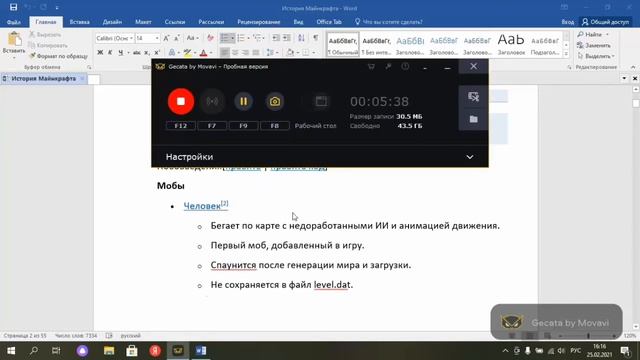Screen dimensions: 640x360
Task: Expand the Настройки panel in Gecata
Action: click(x=470, y=157)
